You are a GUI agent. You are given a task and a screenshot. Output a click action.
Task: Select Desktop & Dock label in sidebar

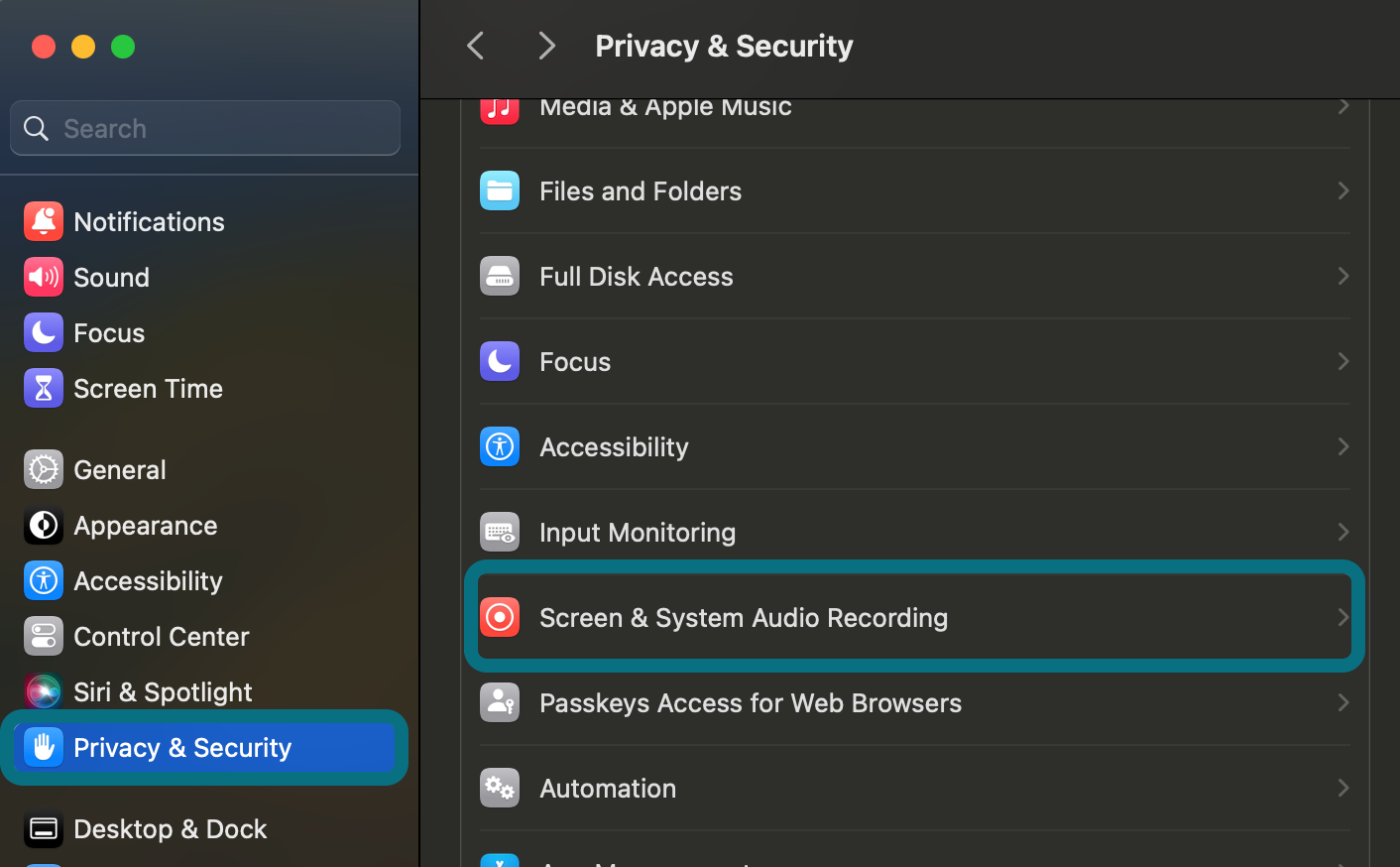[x=171, y=828]
